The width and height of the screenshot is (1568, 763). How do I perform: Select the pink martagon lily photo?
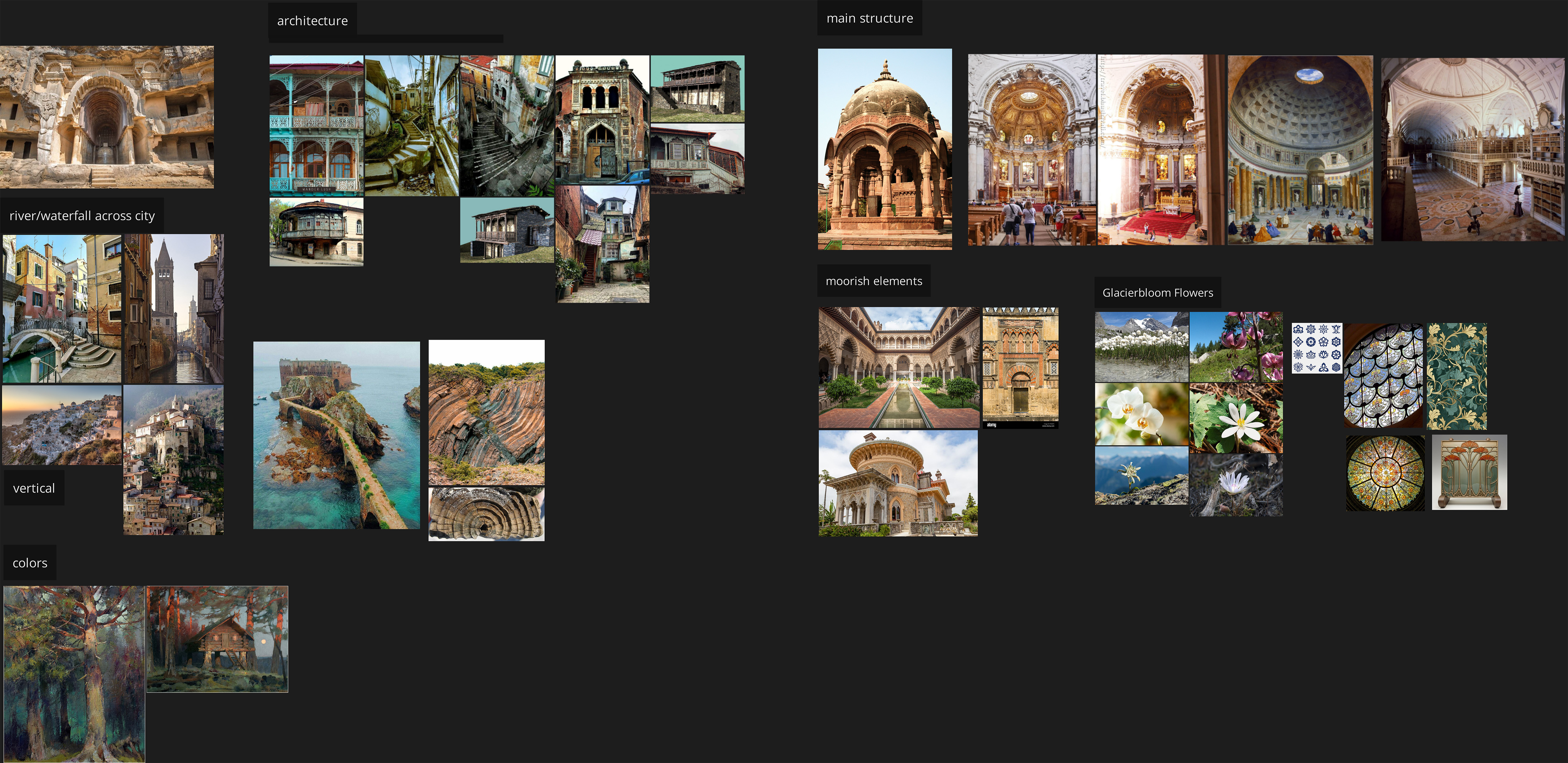[x=1236, y=347]
